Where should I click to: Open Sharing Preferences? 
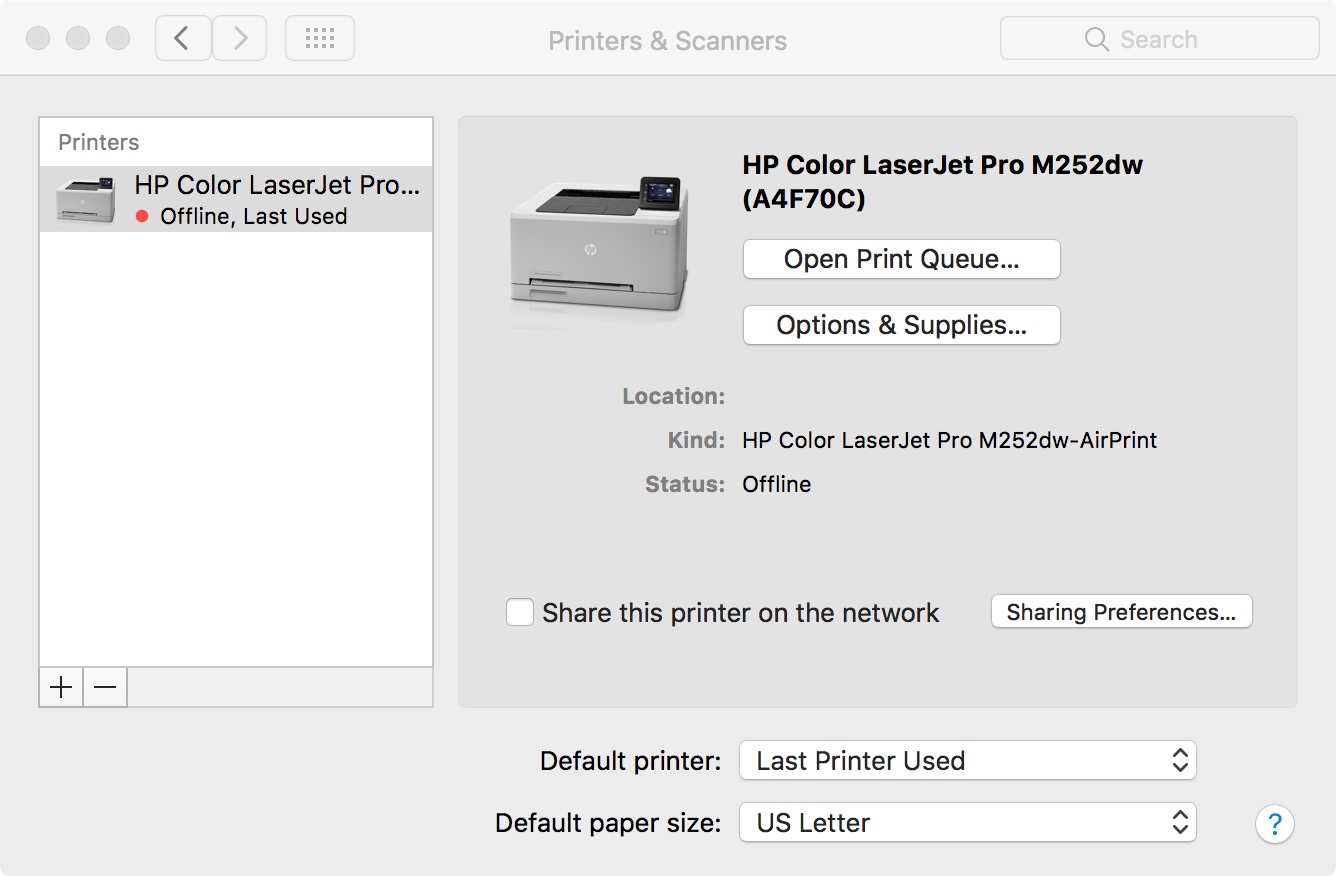coord(1121,612)
